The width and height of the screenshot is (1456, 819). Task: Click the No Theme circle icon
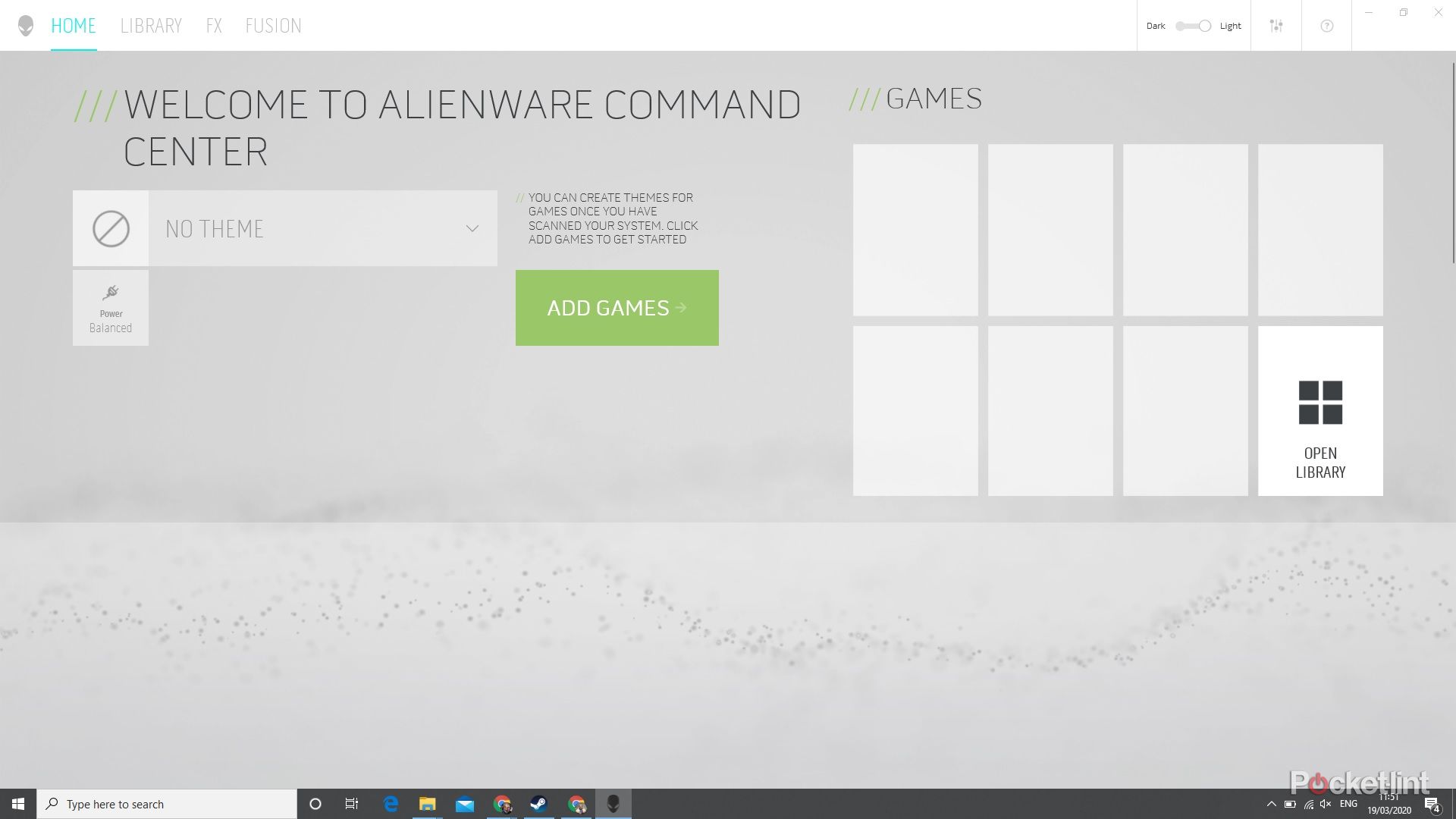pos(111,227)
